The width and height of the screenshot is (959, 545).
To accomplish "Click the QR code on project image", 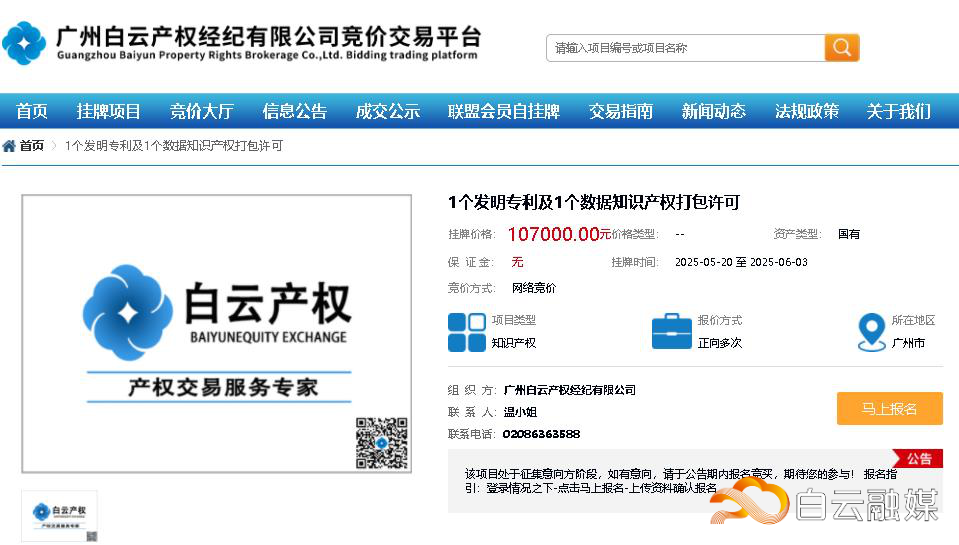I will [x=382, y=443].
